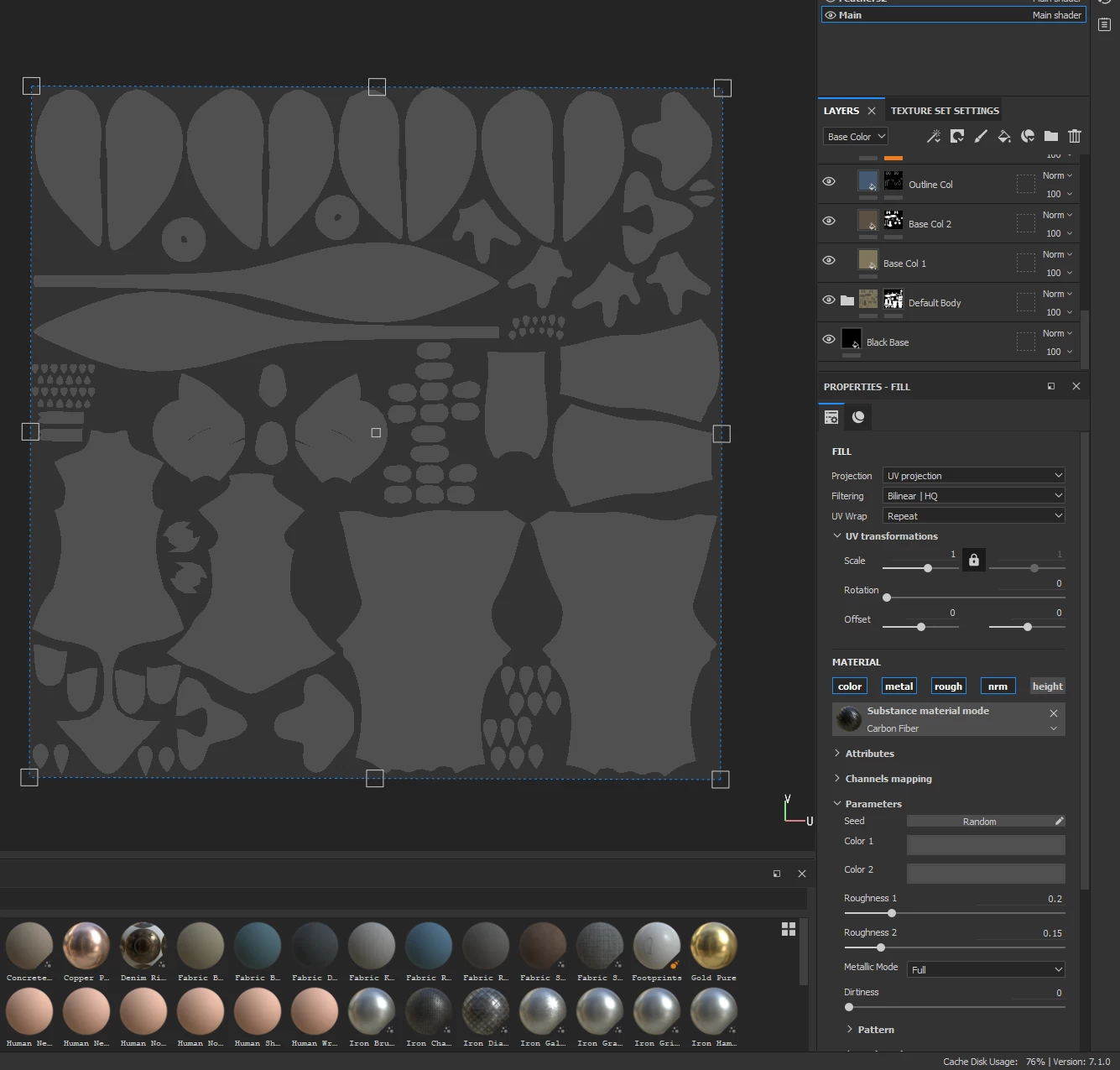Click the Rotation slider
This screenshot has width=1120, height=1070.
973,598
